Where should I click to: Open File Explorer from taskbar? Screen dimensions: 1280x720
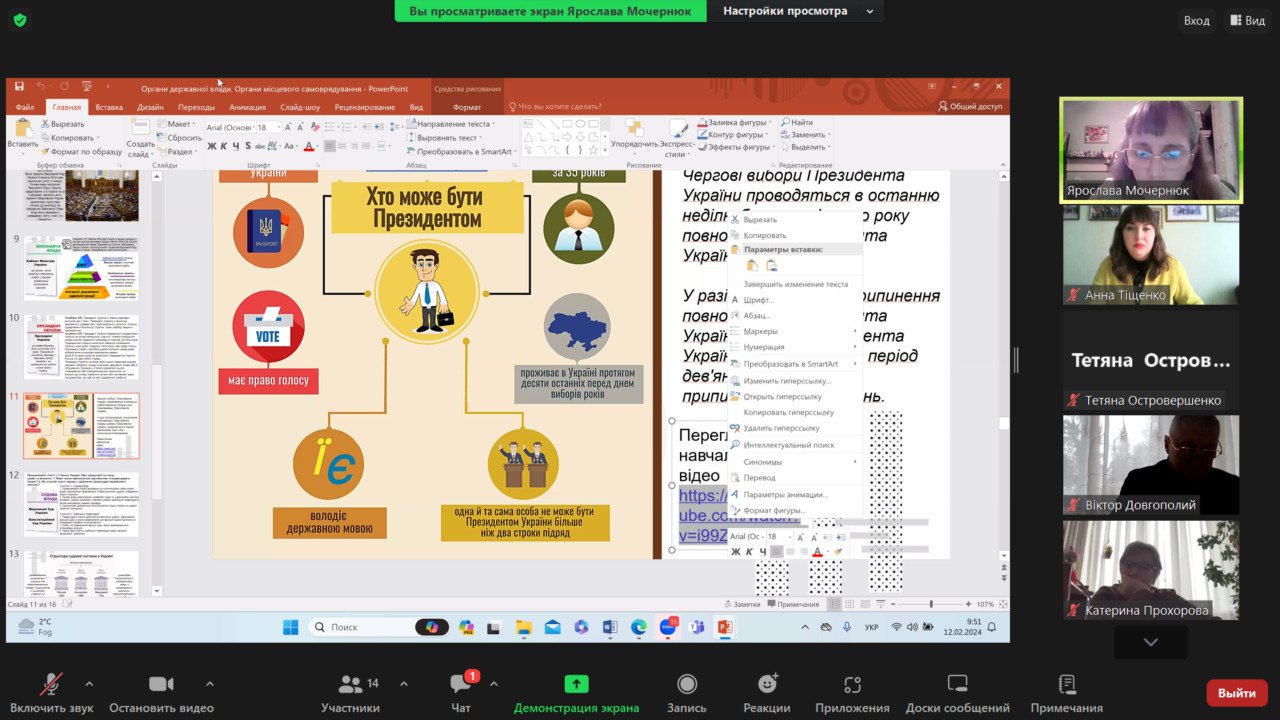click(x=524, y=627)
